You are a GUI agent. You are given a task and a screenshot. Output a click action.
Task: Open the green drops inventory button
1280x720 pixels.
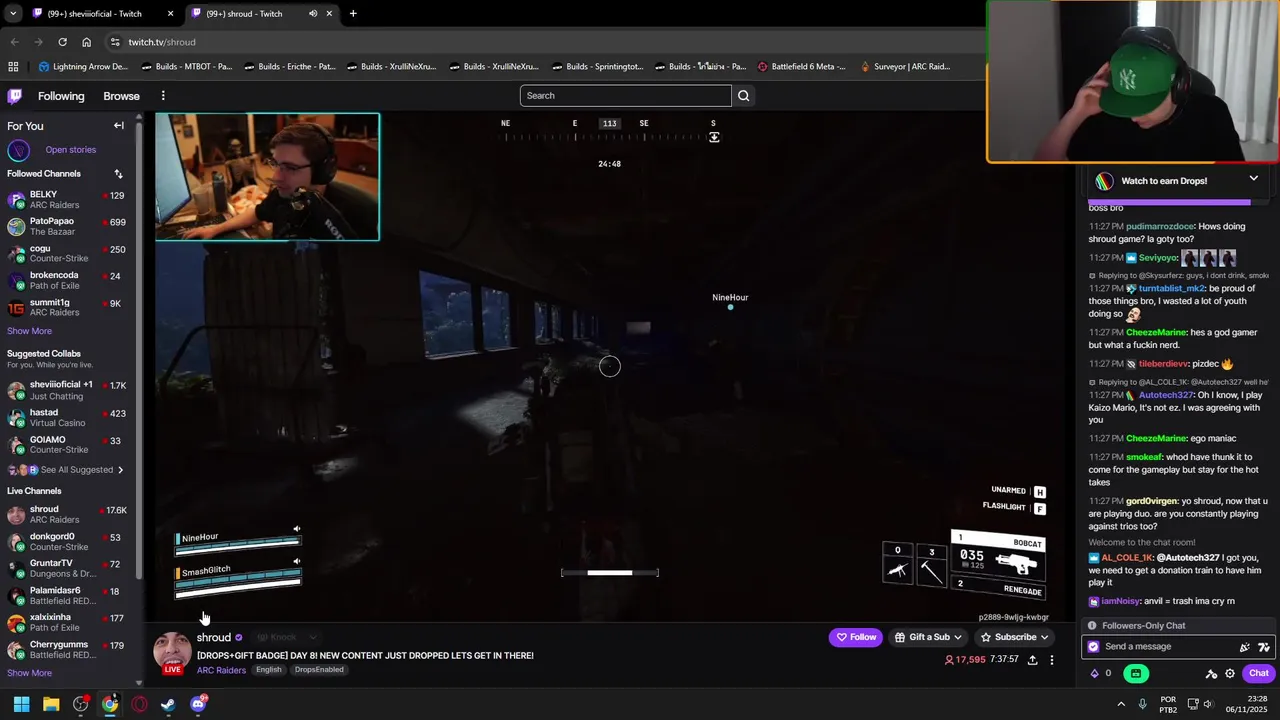coord(1136,673)
